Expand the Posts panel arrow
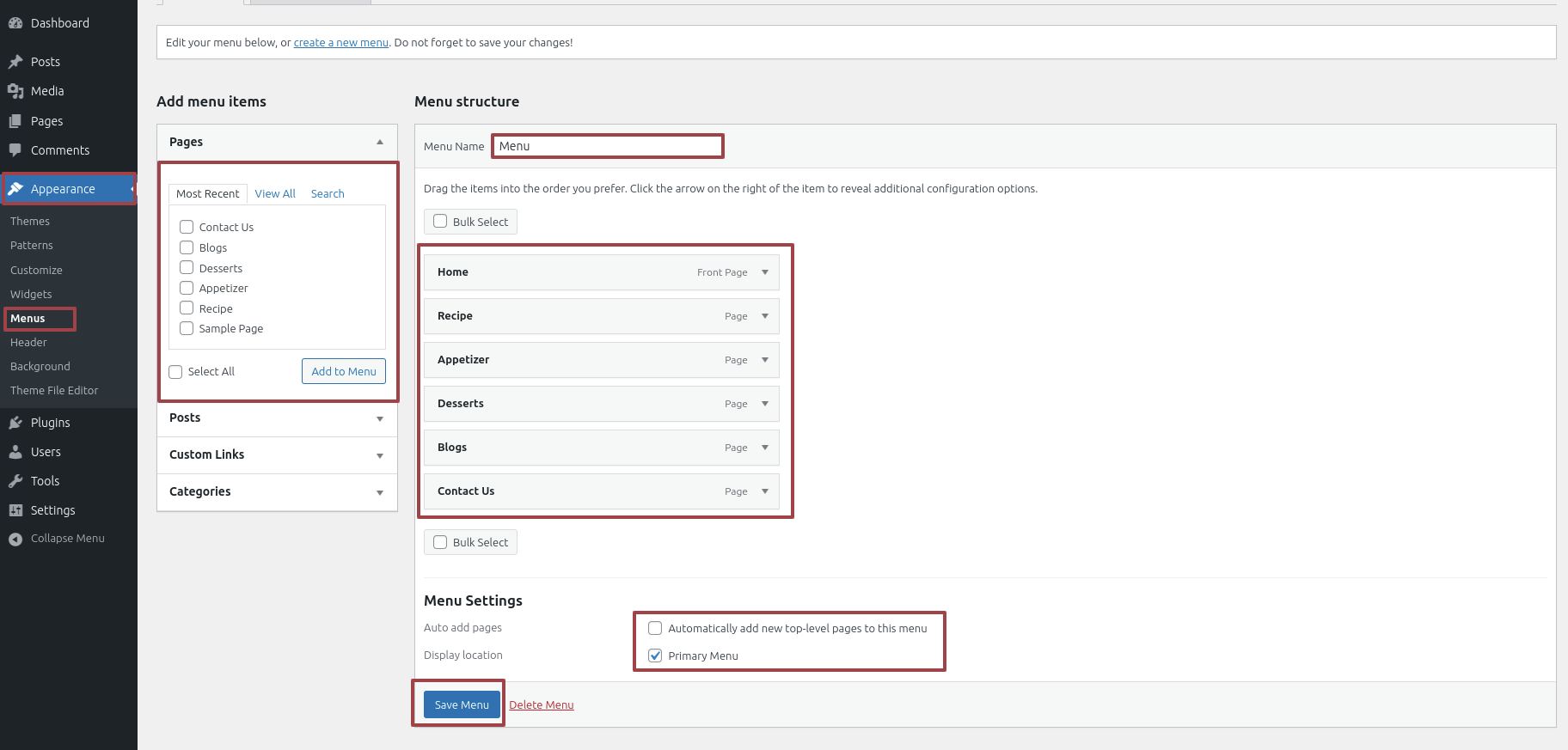Viewport: 1568px width, 750px height. coord(380,418)
